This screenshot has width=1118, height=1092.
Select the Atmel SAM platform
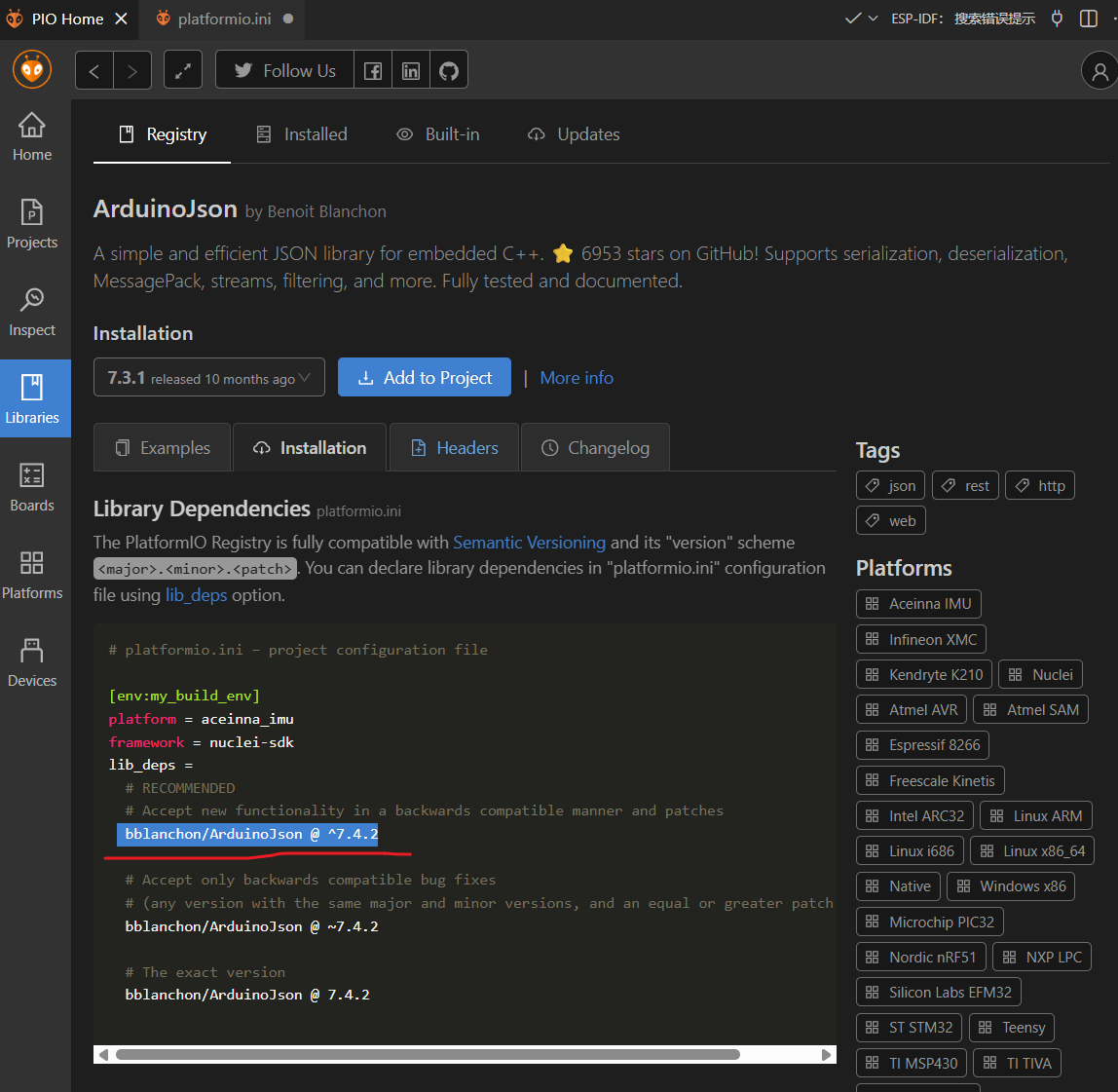tap(1031, 710)
